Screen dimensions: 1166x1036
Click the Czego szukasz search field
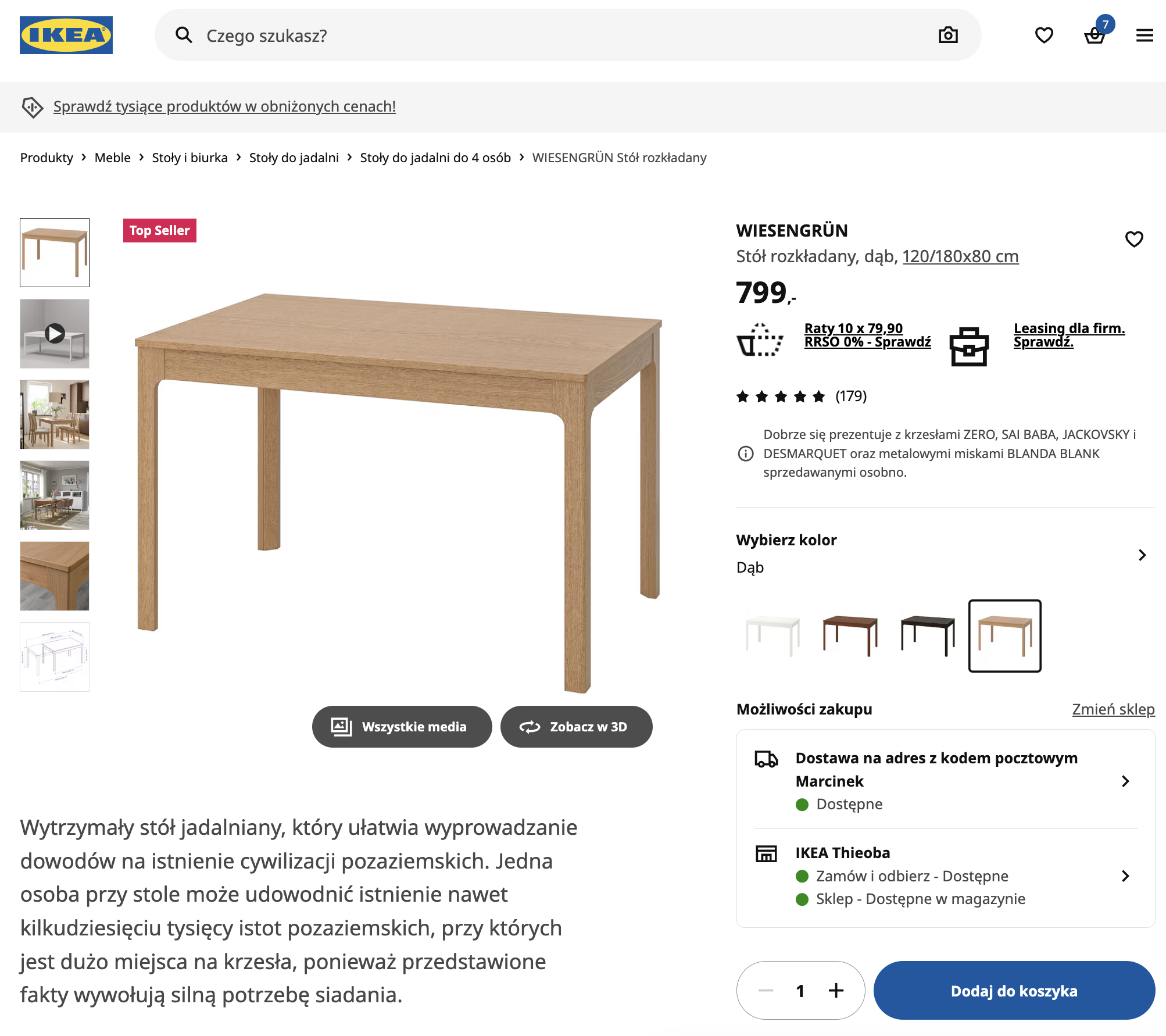point(558,35)
